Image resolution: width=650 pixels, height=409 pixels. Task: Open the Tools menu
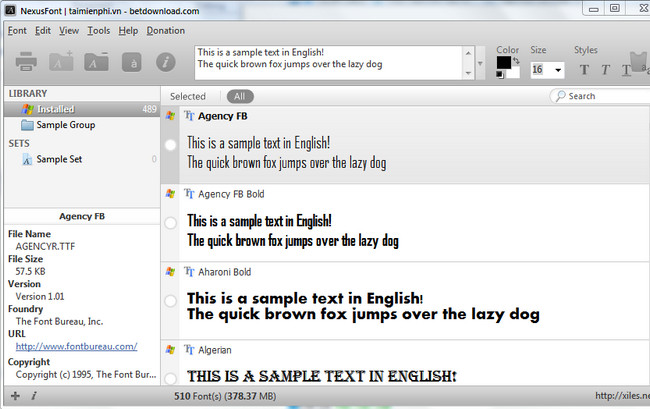click(99, 31)
